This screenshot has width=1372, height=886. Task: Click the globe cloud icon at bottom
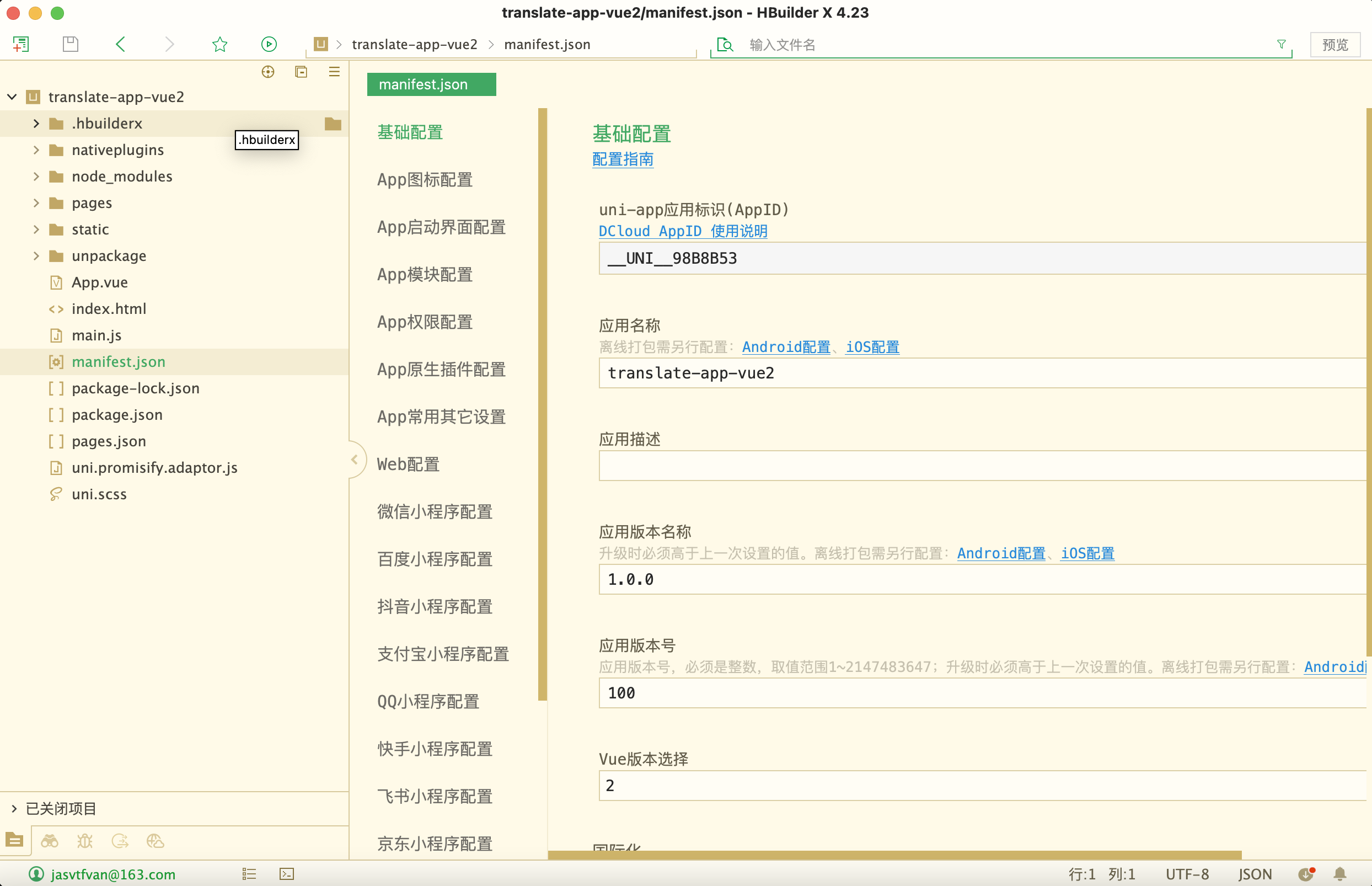[x=156, y=841]
